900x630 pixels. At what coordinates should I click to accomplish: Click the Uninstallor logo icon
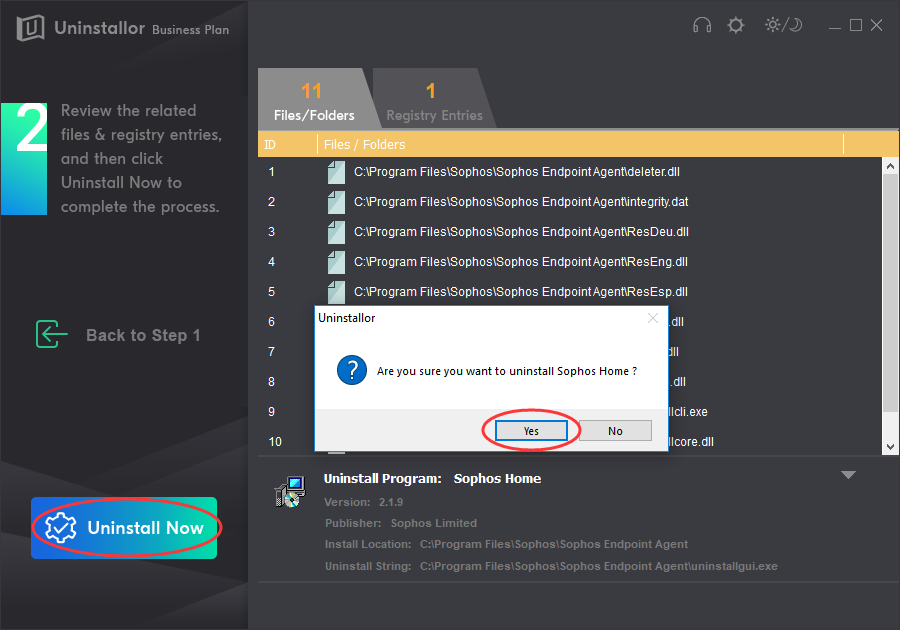click(x=30, y=28)
